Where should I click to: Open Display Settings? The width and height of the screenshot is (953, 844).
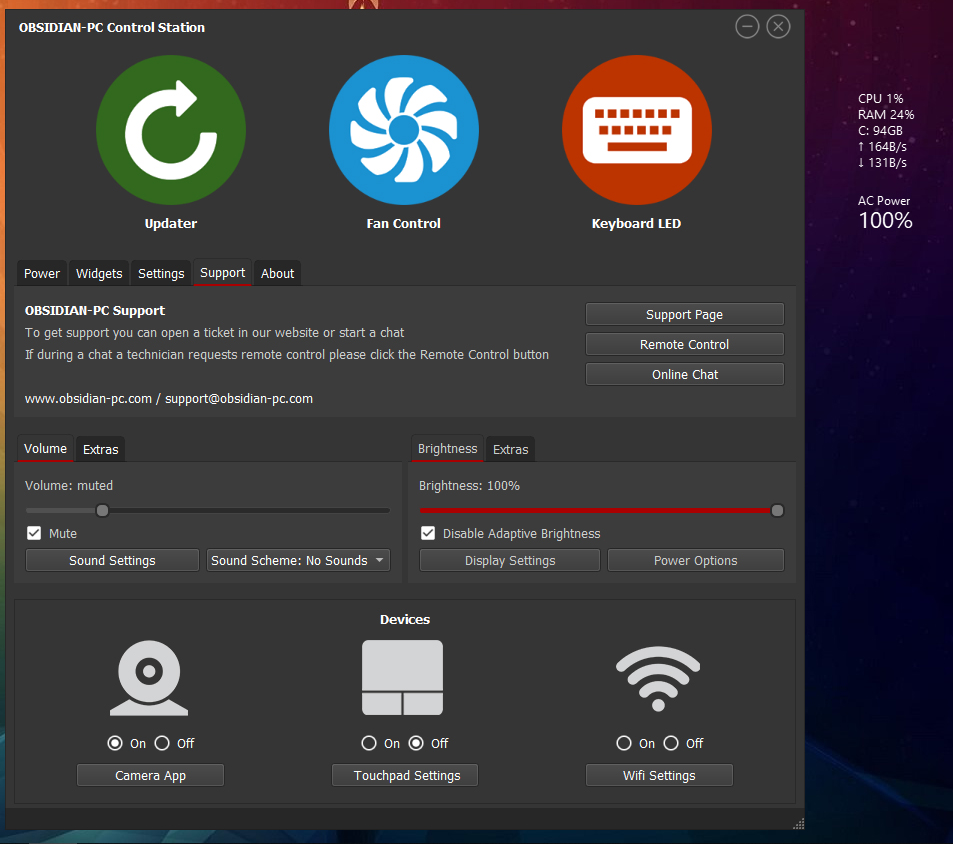point(509,560)
